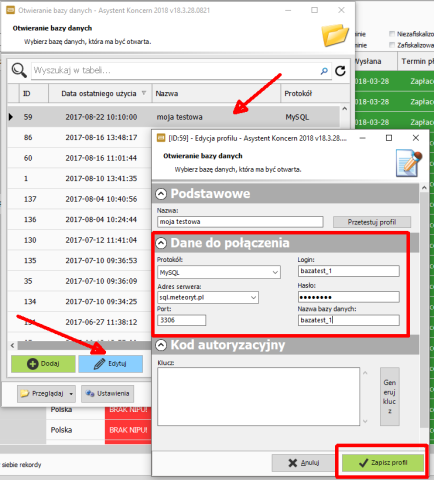This screenshot has height=480, width=434.
Task: Click the green Dodaj plus button
Action: click(x=43, y=364)
